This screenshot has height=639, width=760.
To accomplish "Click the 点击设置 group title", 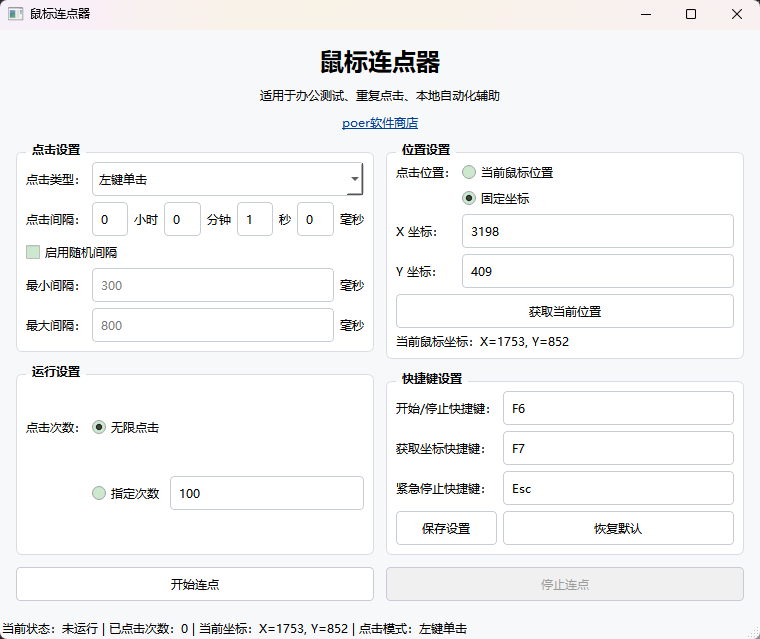I will 56,149.
